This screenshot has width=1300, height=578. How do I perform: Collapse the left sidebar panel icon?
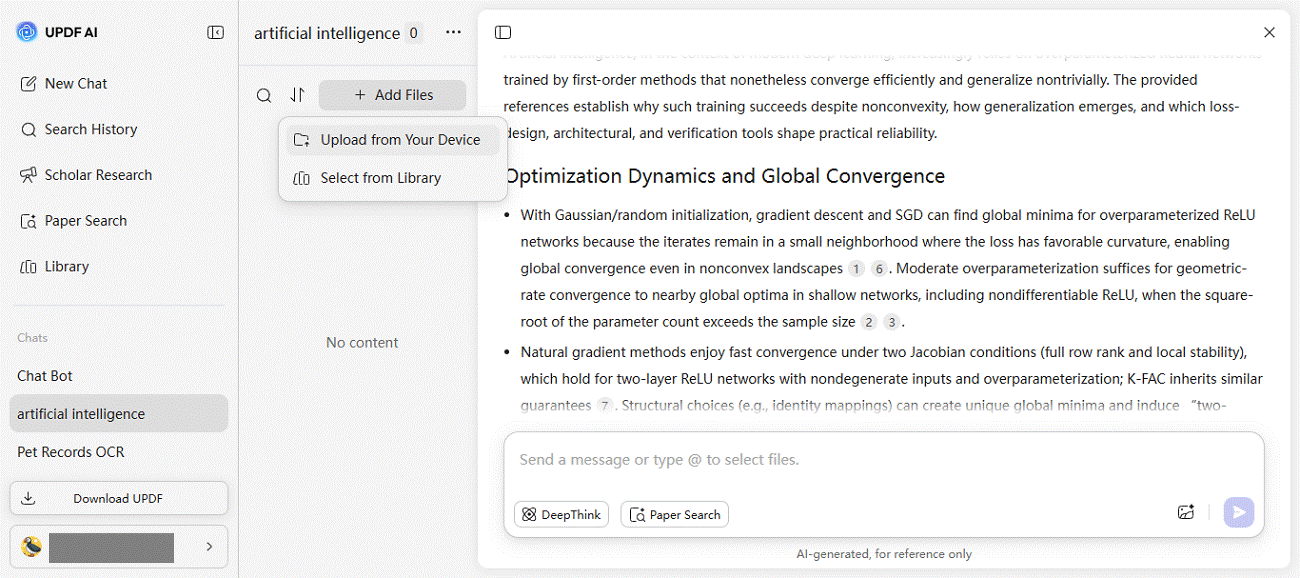coord(215,33)
